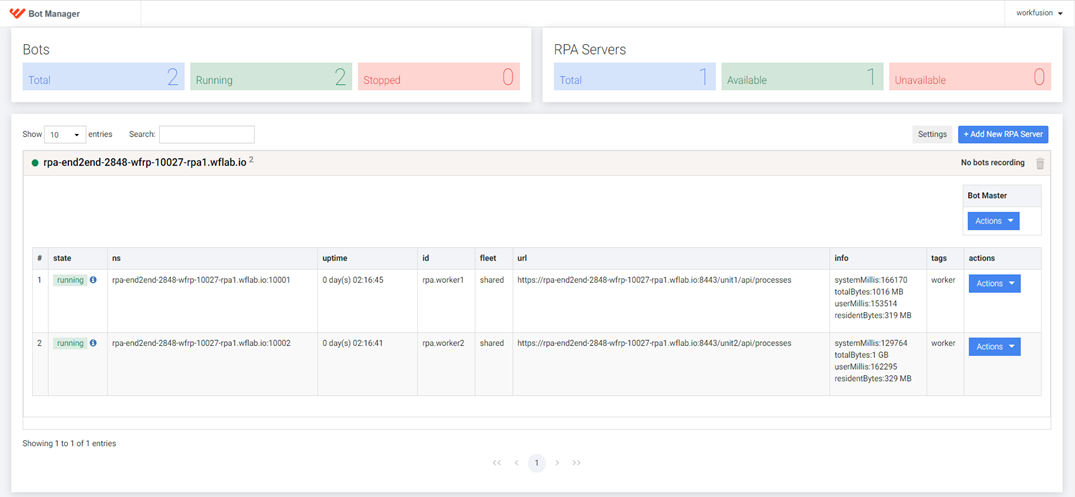Click the id 'rpa.worker1'
1075x497 pixels.
click(443, 280)
